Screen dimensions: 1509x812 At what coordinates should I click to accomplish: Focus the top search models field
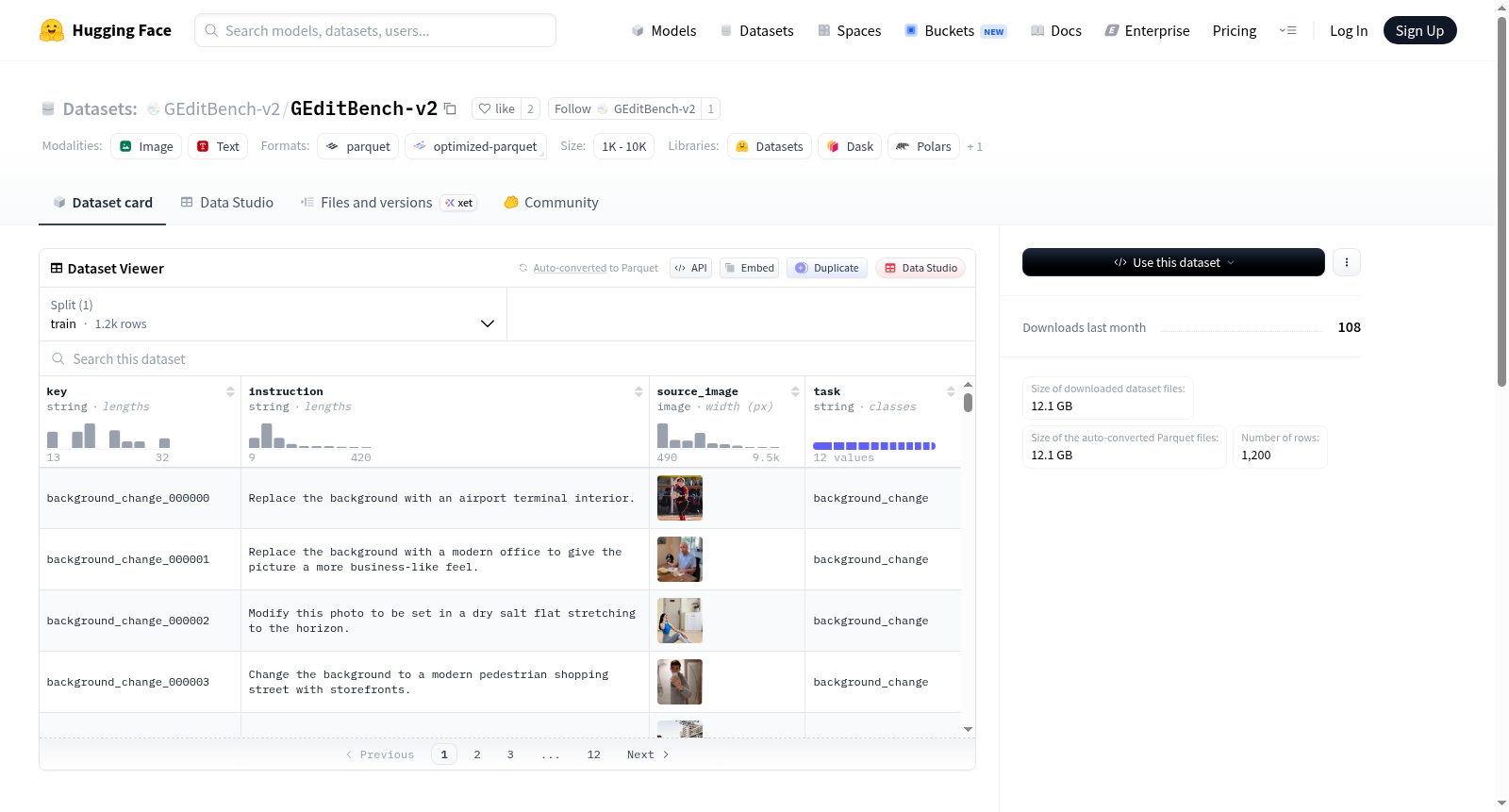(x=375, y=30)
